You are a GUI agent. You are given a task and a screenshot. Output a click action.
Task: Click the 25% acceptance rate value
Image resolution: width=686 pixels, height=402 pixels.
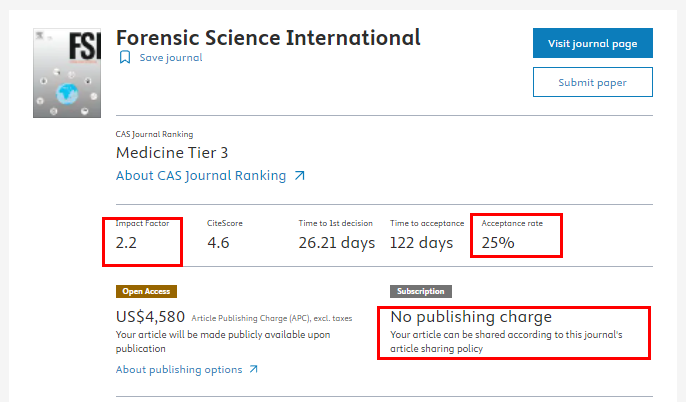point(498,243)
